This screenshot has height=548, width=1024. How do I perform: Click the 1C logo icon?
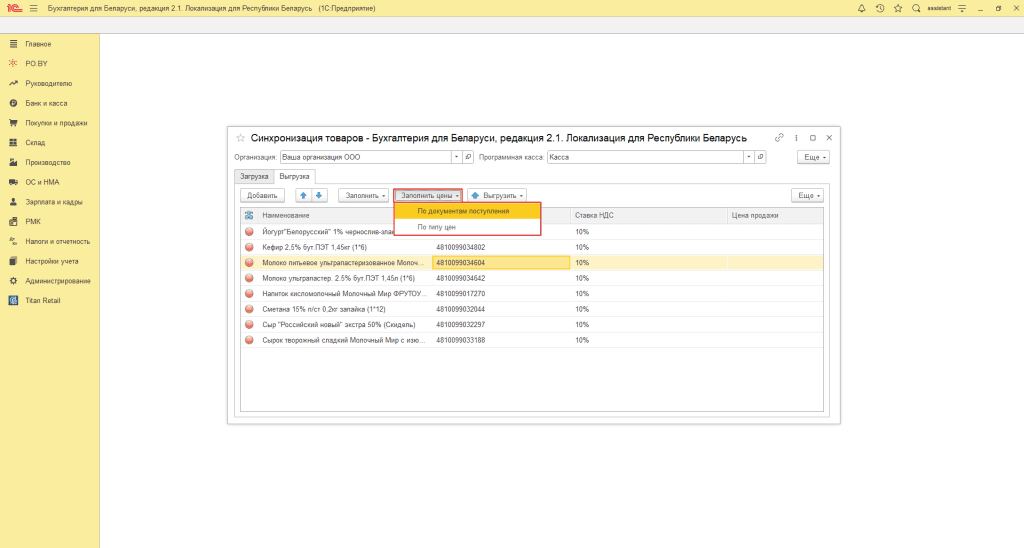point(14,8)
